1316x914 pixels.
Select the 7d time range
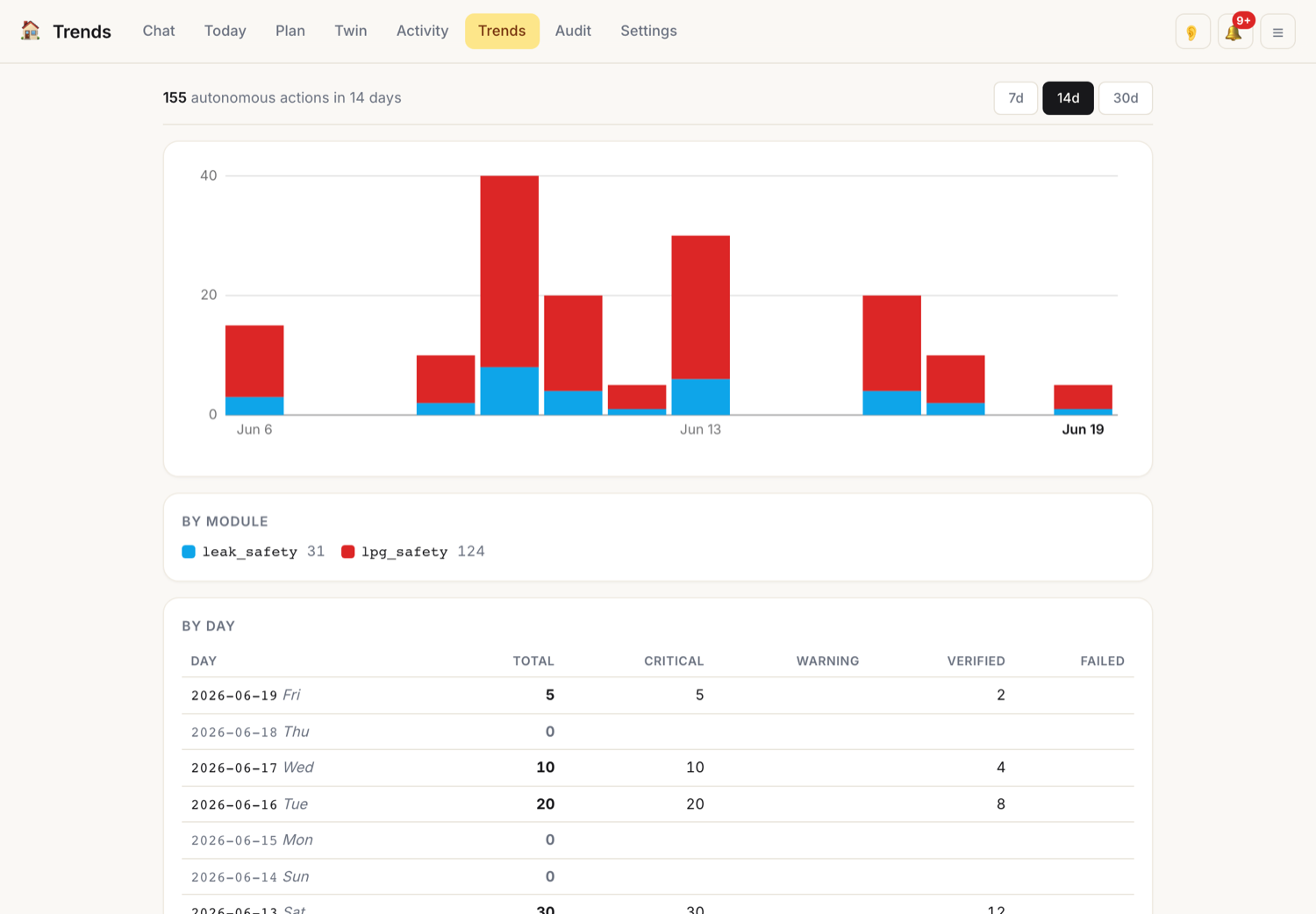click(x=1016, y=98)
